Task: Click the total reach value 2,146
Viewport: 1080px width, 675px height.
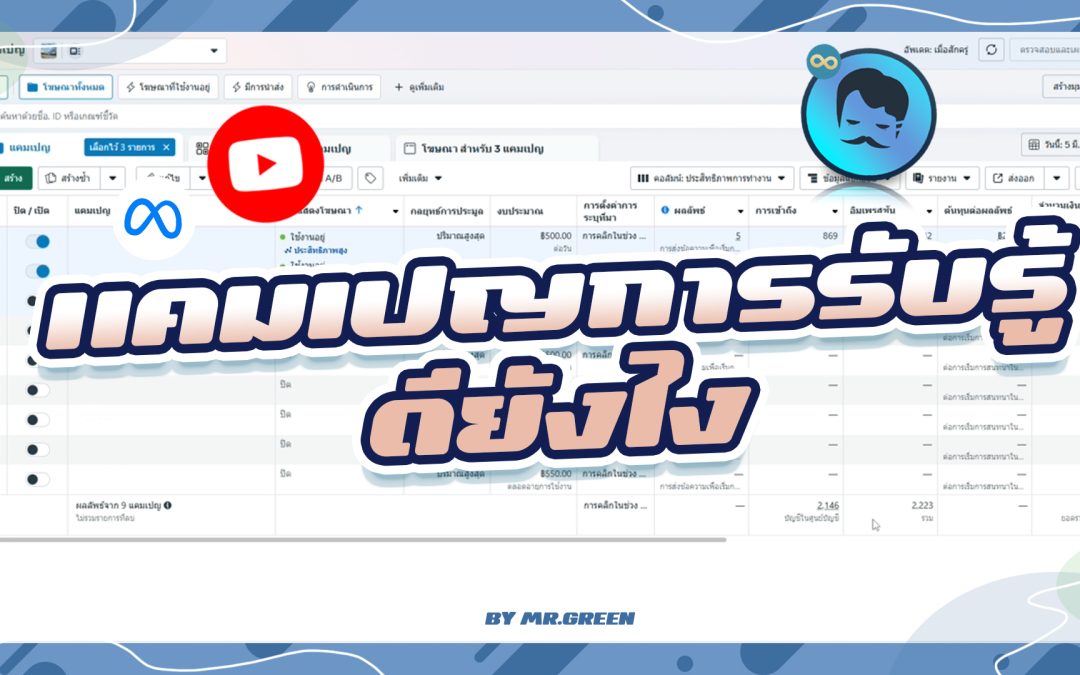Action: (828, 506)
